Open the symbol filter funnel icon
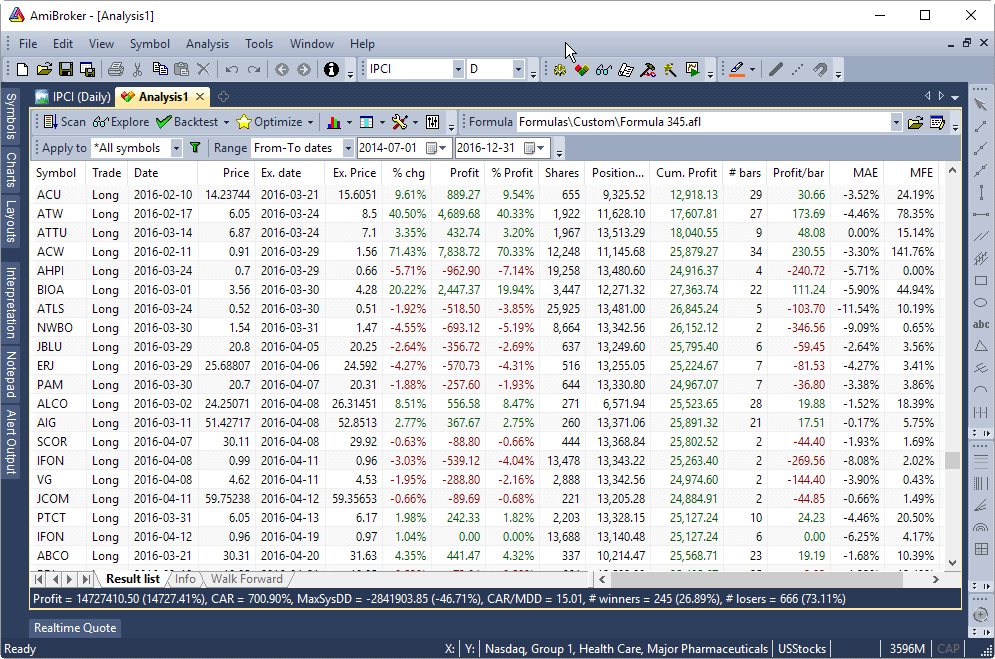995x659 pixels. [194, 146]
